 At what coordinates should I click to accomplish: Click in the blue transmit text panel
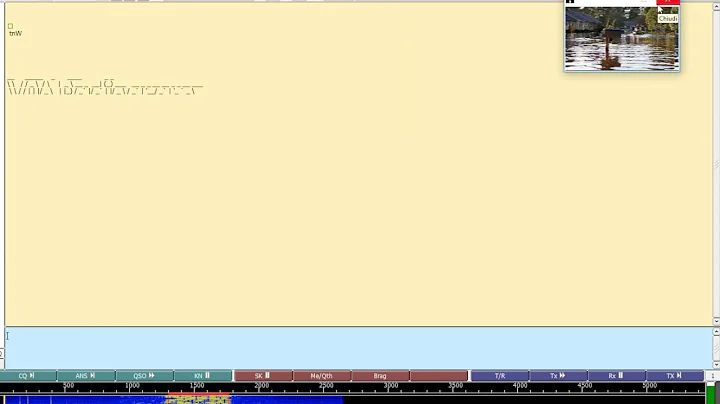point(358,348)
